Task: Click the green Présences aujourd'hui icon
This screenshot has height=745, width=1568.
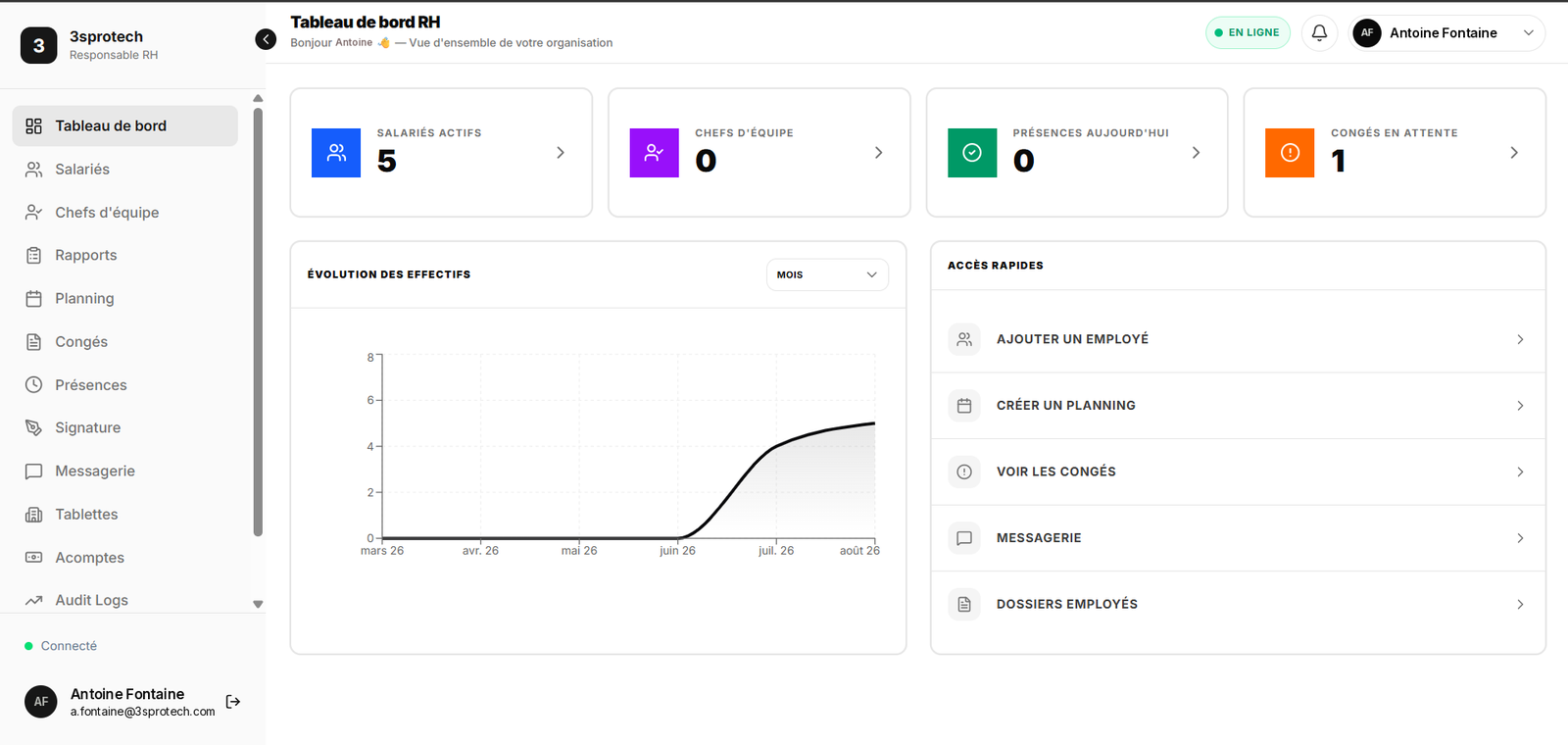Action: pyautogui.click(x=972, y=153)
